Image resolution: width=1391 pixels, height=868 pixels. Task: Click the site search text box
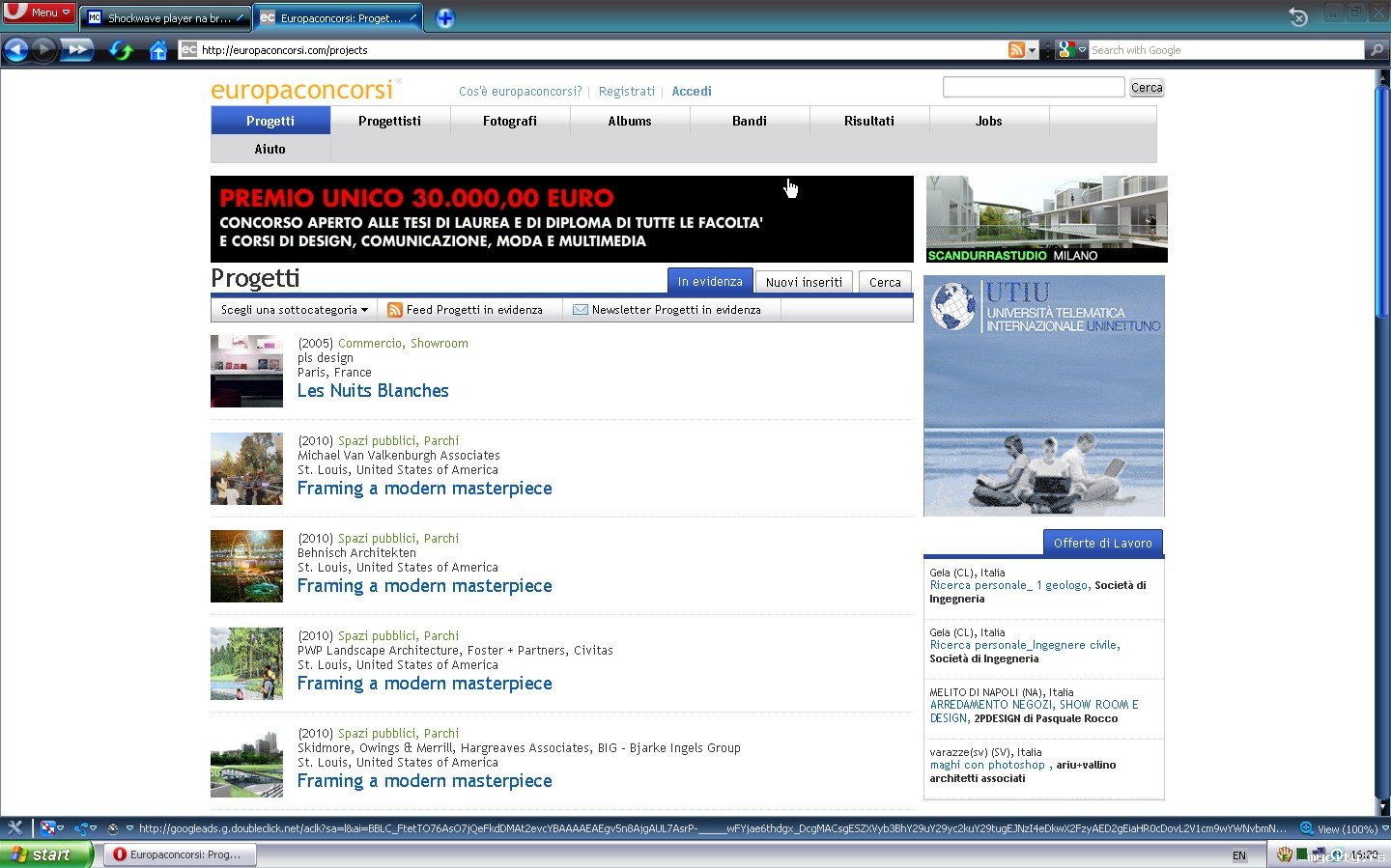pos(1034,87)
